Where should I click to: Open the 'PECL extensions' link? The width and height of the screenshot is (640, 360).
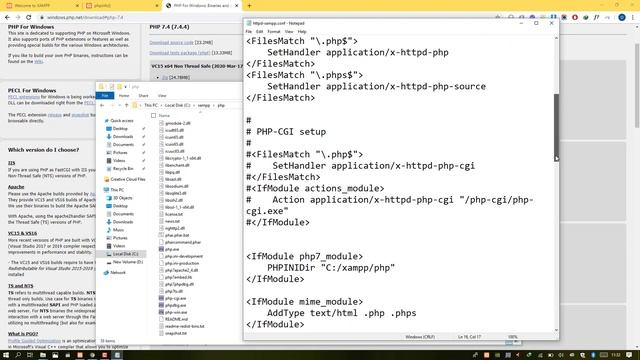tap(24, 97)
